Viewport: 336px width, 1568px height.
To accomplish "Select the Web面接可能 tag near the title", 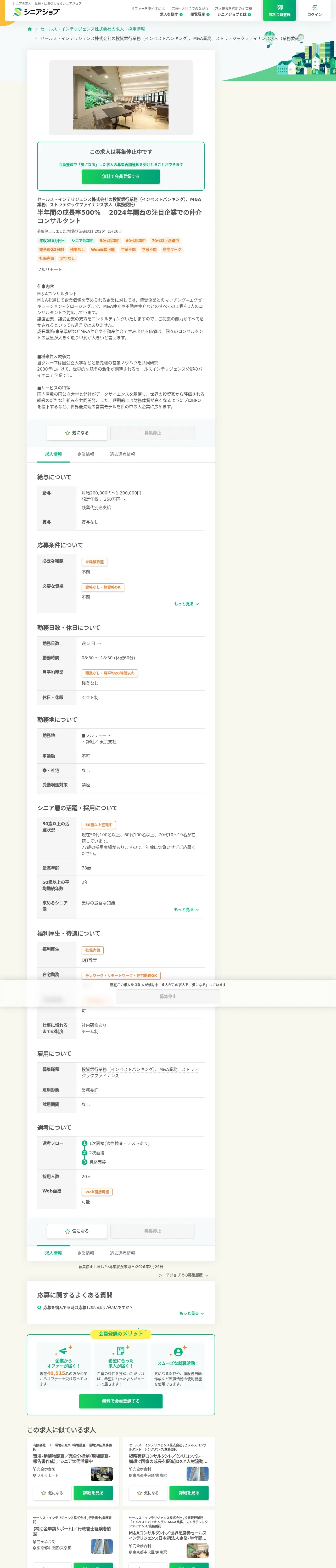I will pyautogui.click(x=103, y=250).
